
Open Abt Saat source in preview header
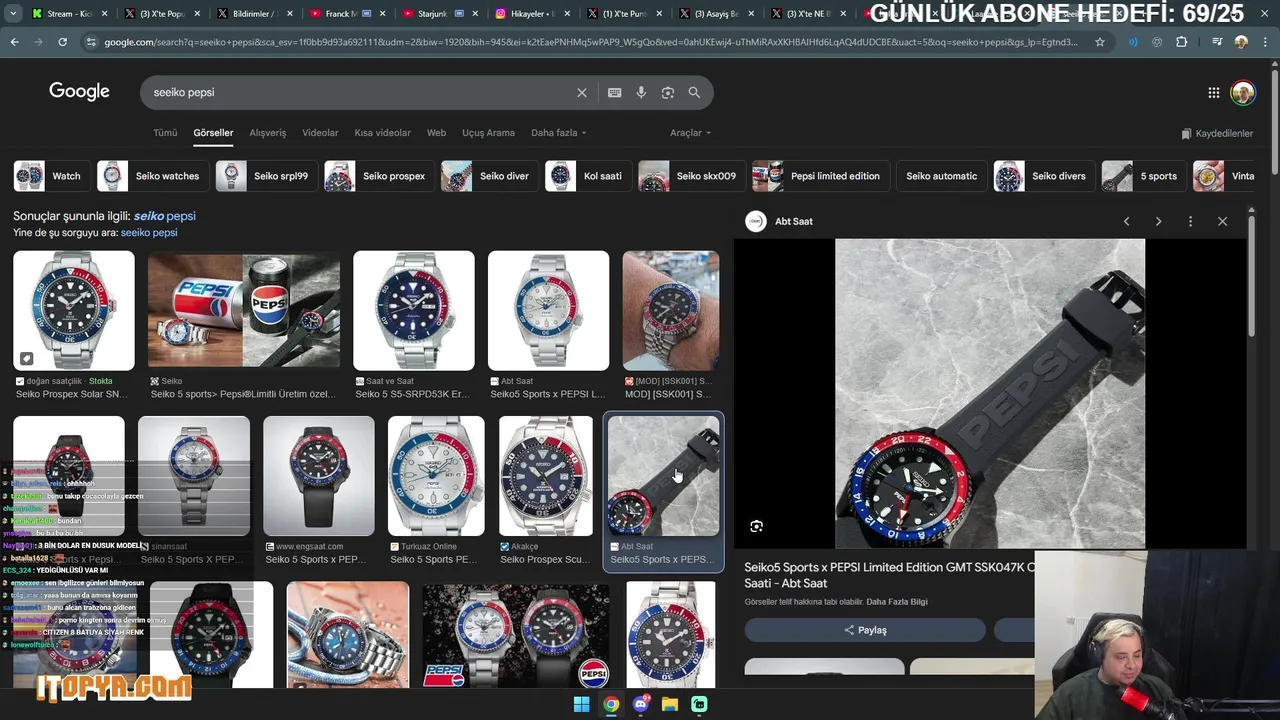(780, 221)
